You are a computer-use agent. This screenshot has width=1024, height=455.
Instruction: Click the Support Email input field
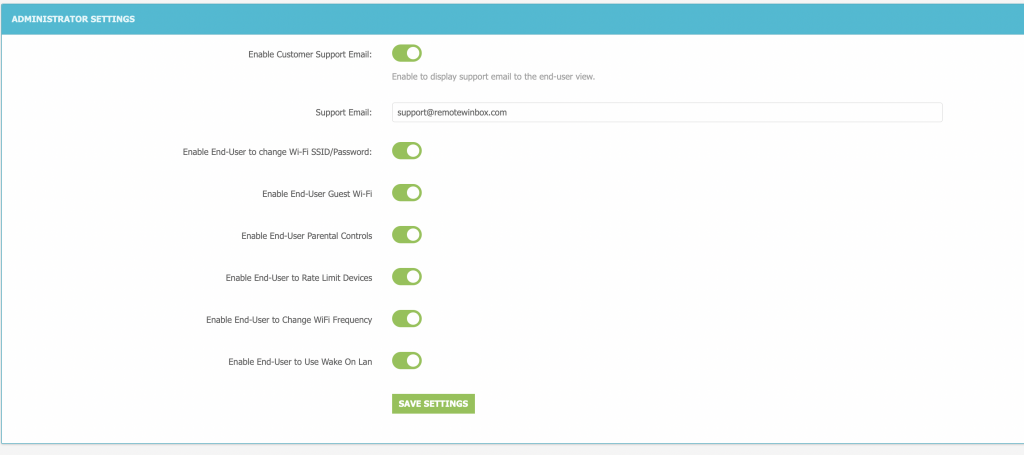pyautogui.click(x=666, y=113)
